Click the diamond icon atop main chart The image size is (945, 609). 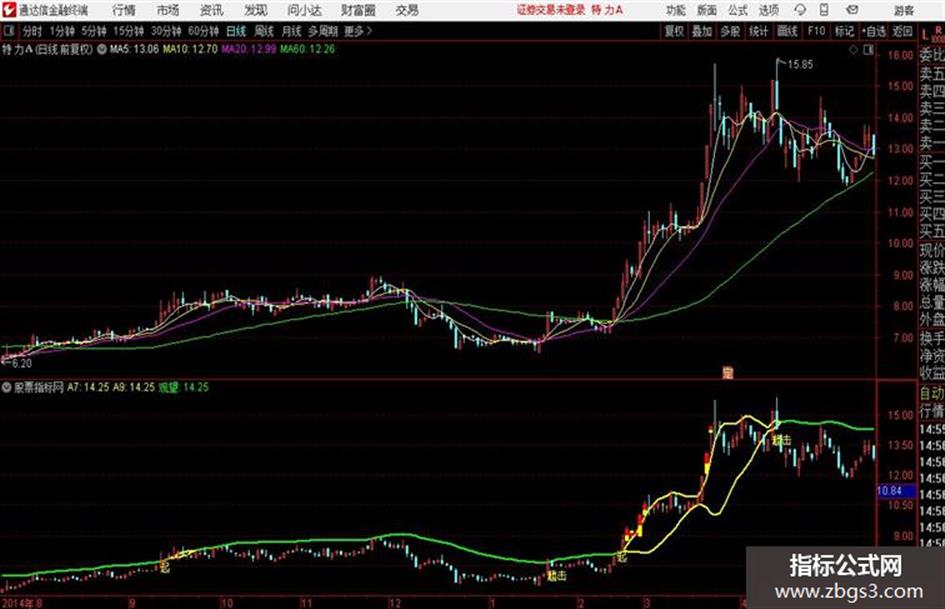853,51
